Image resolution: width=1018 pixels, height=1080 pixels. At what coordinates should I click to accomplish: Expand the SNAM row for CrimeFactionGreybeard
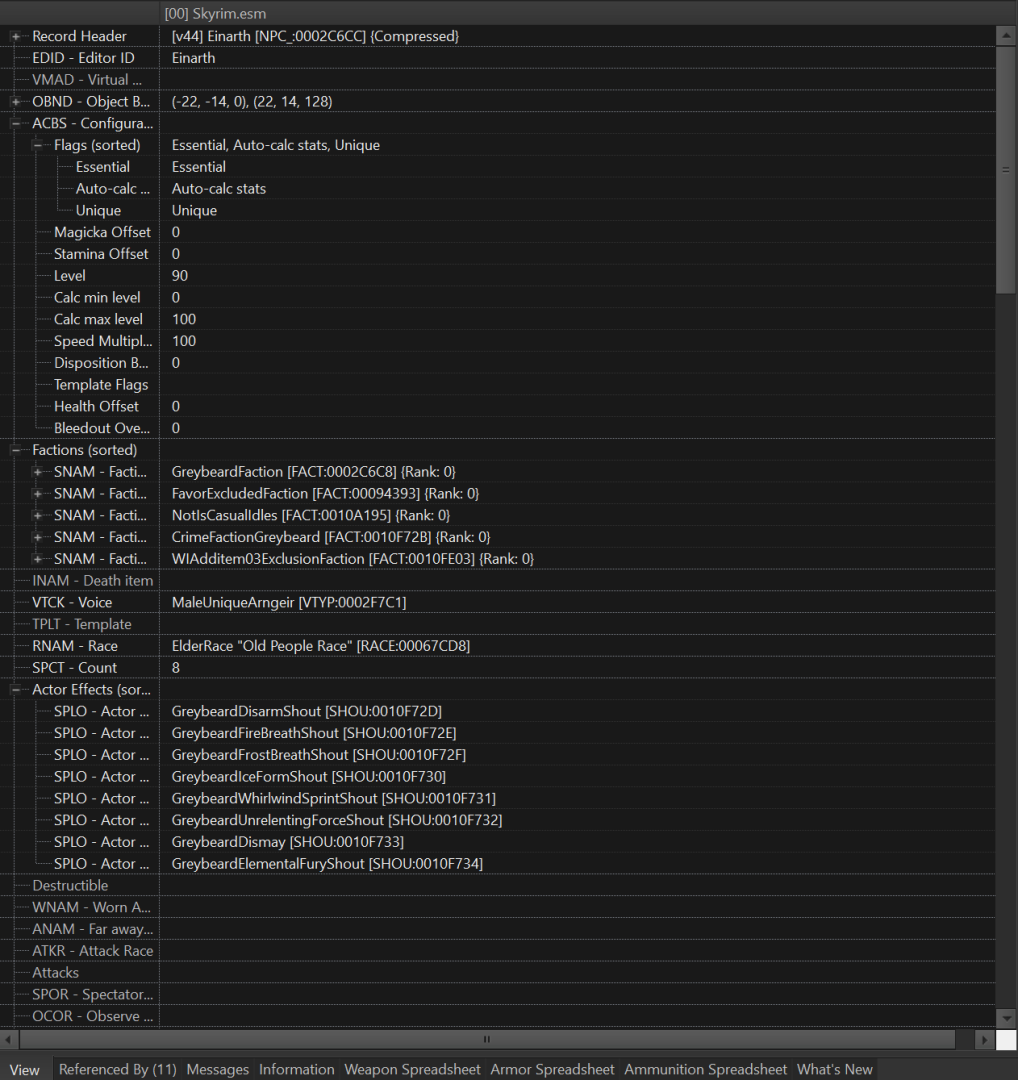(x=37, y=537)
